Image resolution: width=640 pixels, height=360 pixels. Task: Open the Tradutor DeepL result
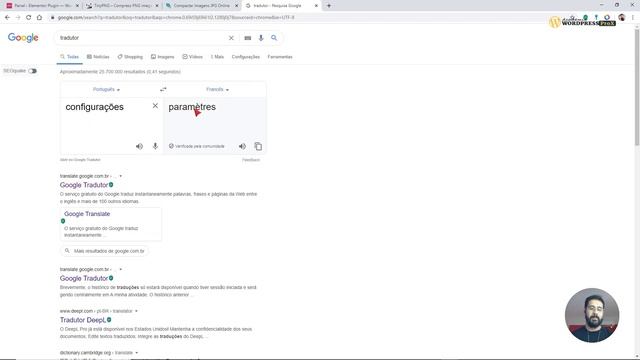pyautogui.click(x=83, y=320)
